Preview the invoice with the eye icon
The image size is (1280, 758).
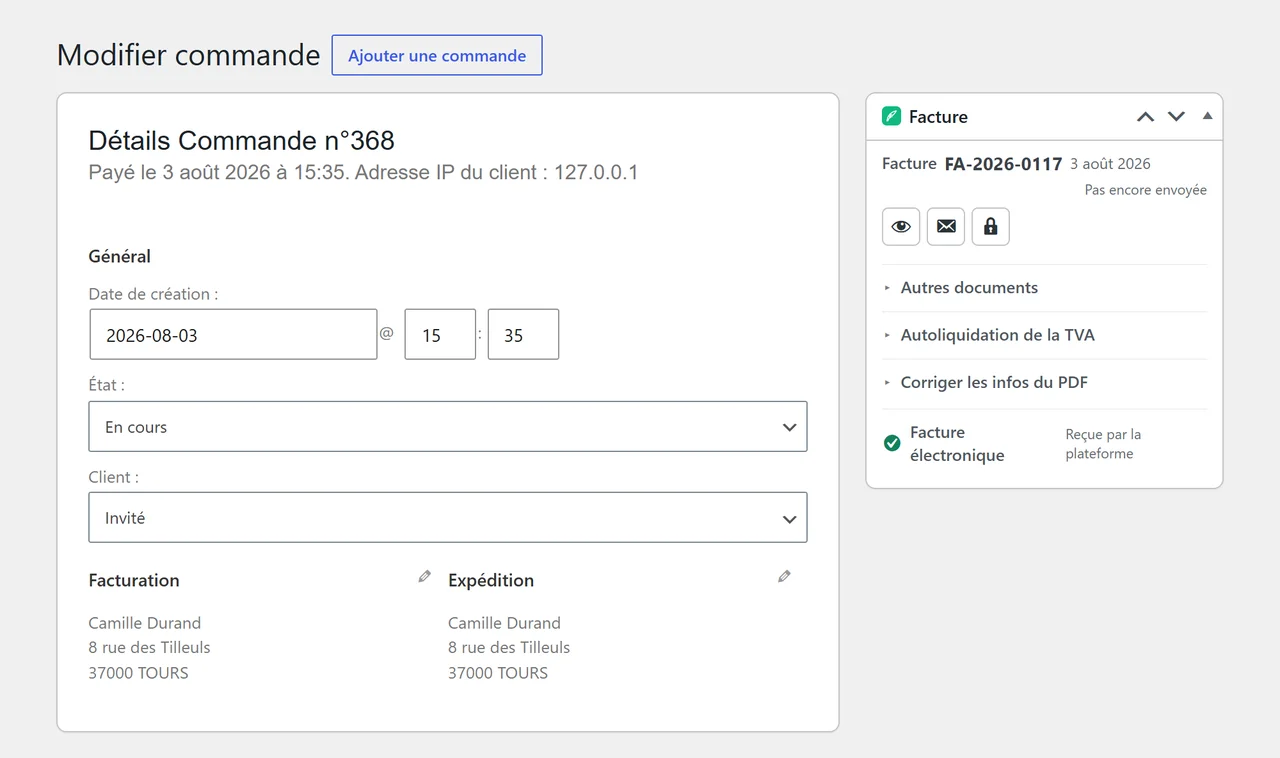[901, 227]
